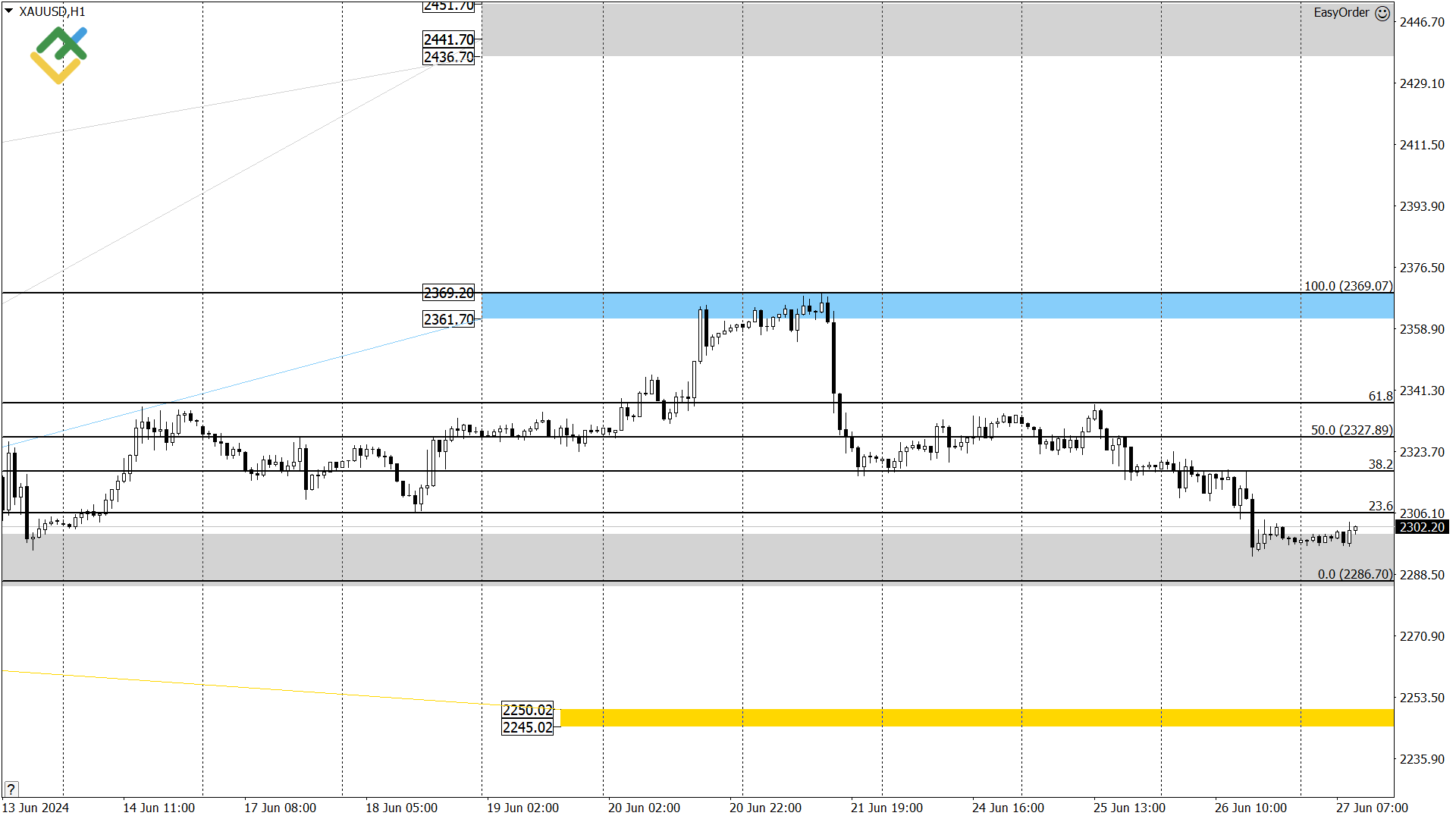Click the XAUUSD,H1 symbol label
This screenshot has width=1456, height=819.
(x=52, y=11)
